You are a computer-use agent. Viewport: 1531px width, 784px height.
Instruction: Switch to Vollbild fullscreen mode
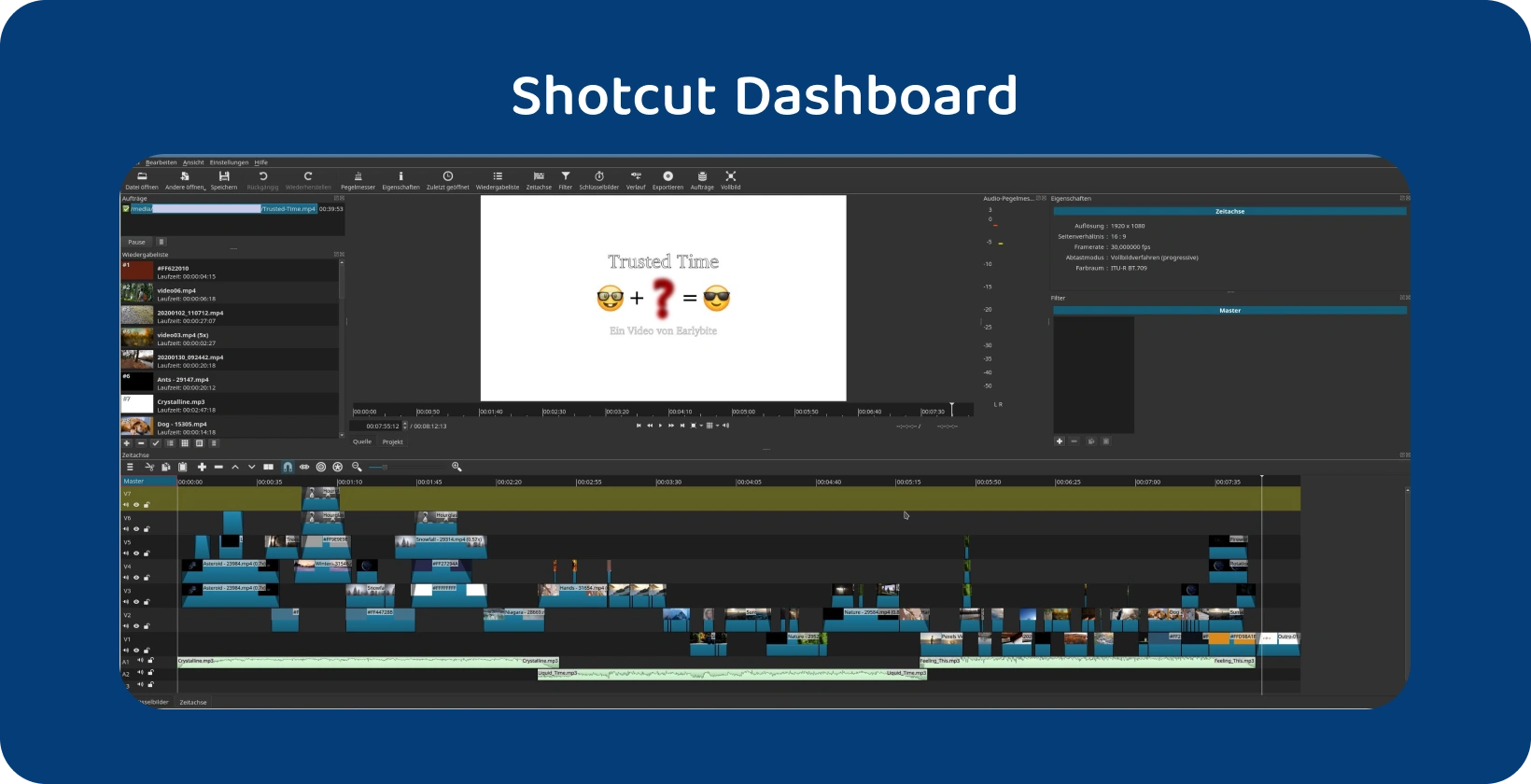pyautogui.click(x=731, y=180)
